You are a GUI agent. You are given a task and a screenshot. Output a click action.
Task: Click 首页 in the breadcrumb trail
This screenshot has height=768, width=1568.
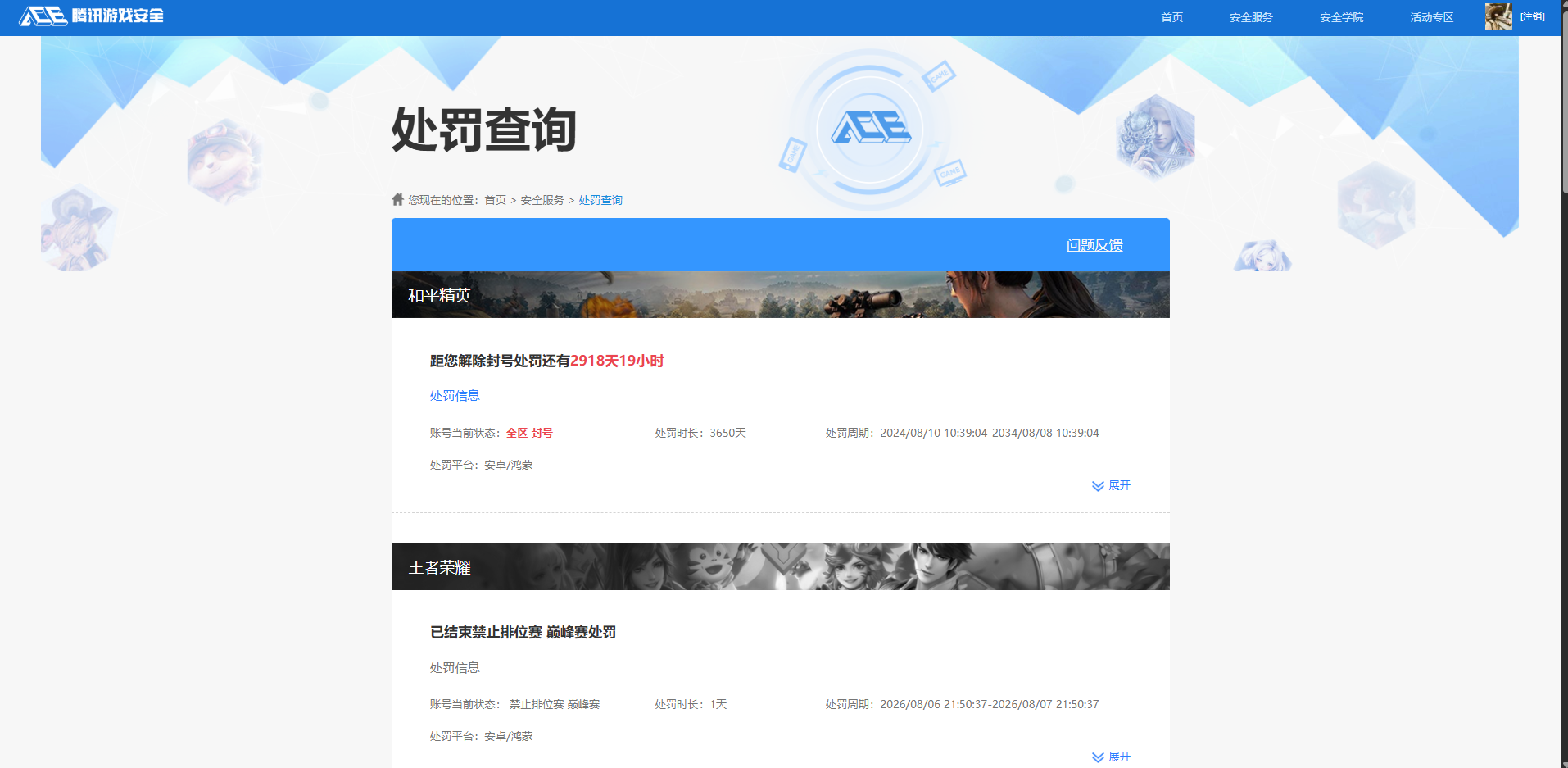495,200
